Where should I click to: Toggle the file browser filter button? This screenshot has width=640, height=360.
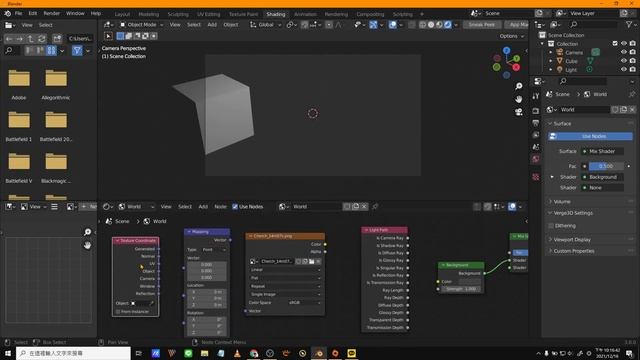[x=77, y=51]
